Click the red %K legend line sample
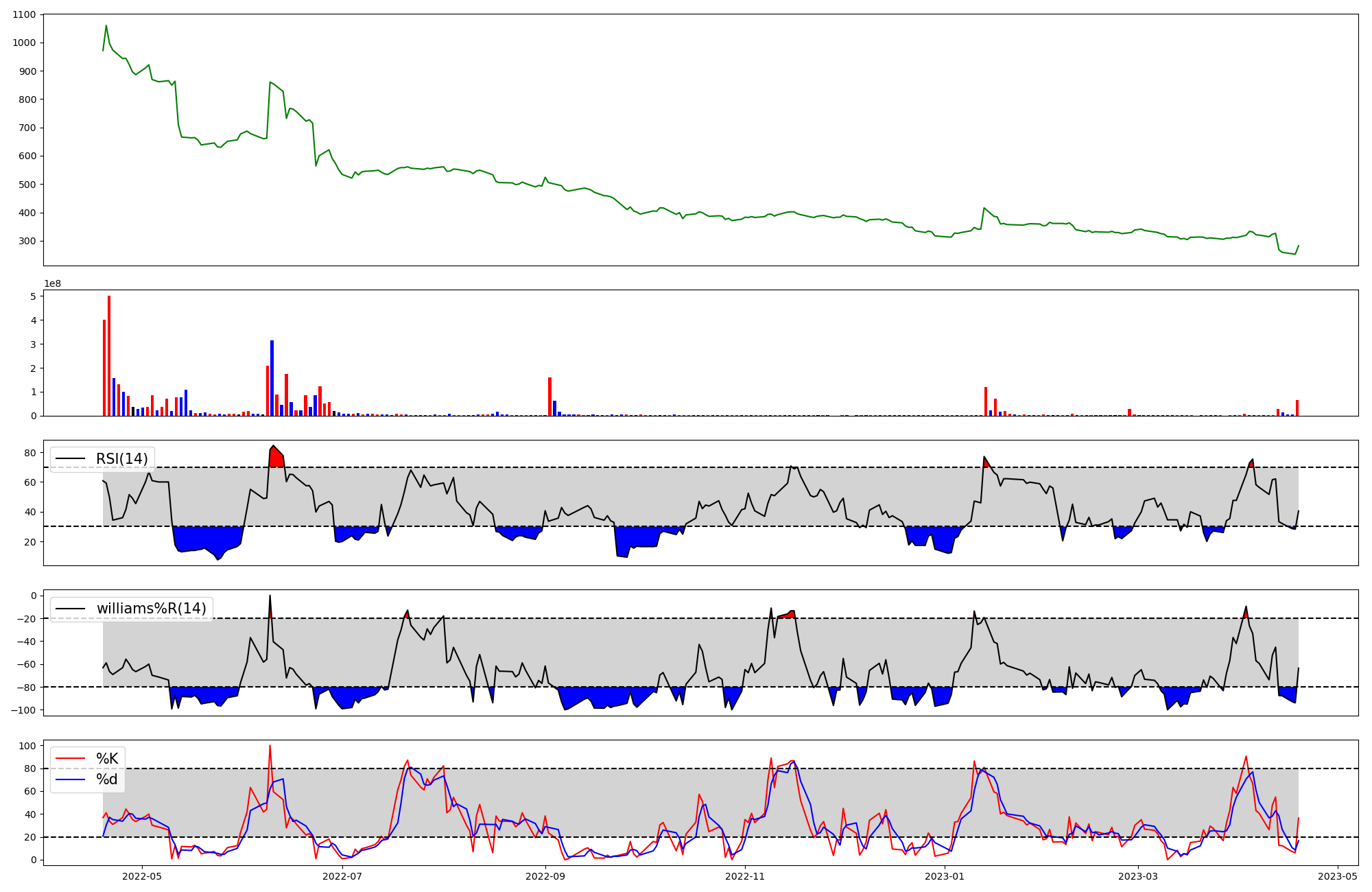This screenshot has height=892, width=1372. [70, 758]
